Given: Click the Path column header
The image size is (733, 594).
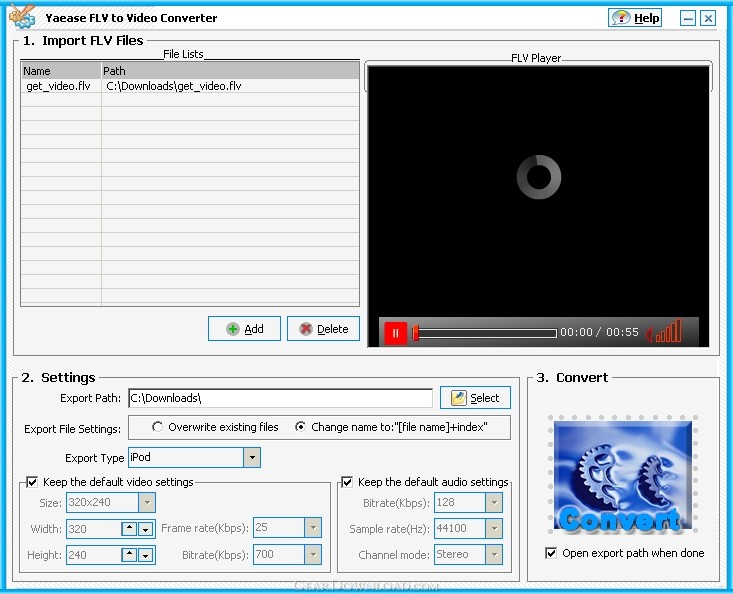Looking at the screenshot, I should pyautogui.click(x=230, y=71).
